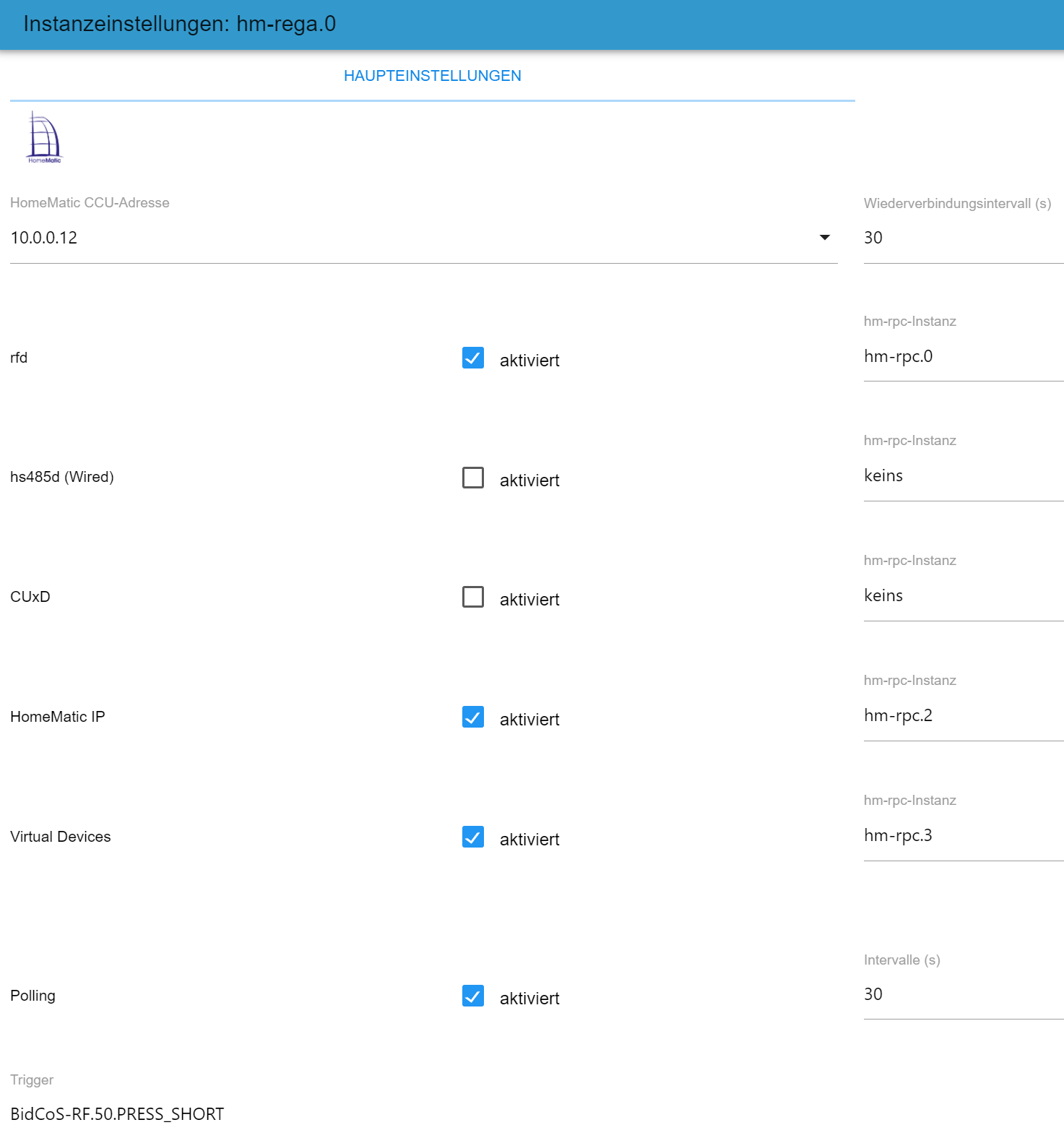
Task: Uncheck the HomeMatic IP checkbox
Action: click(x=473, y=717)
